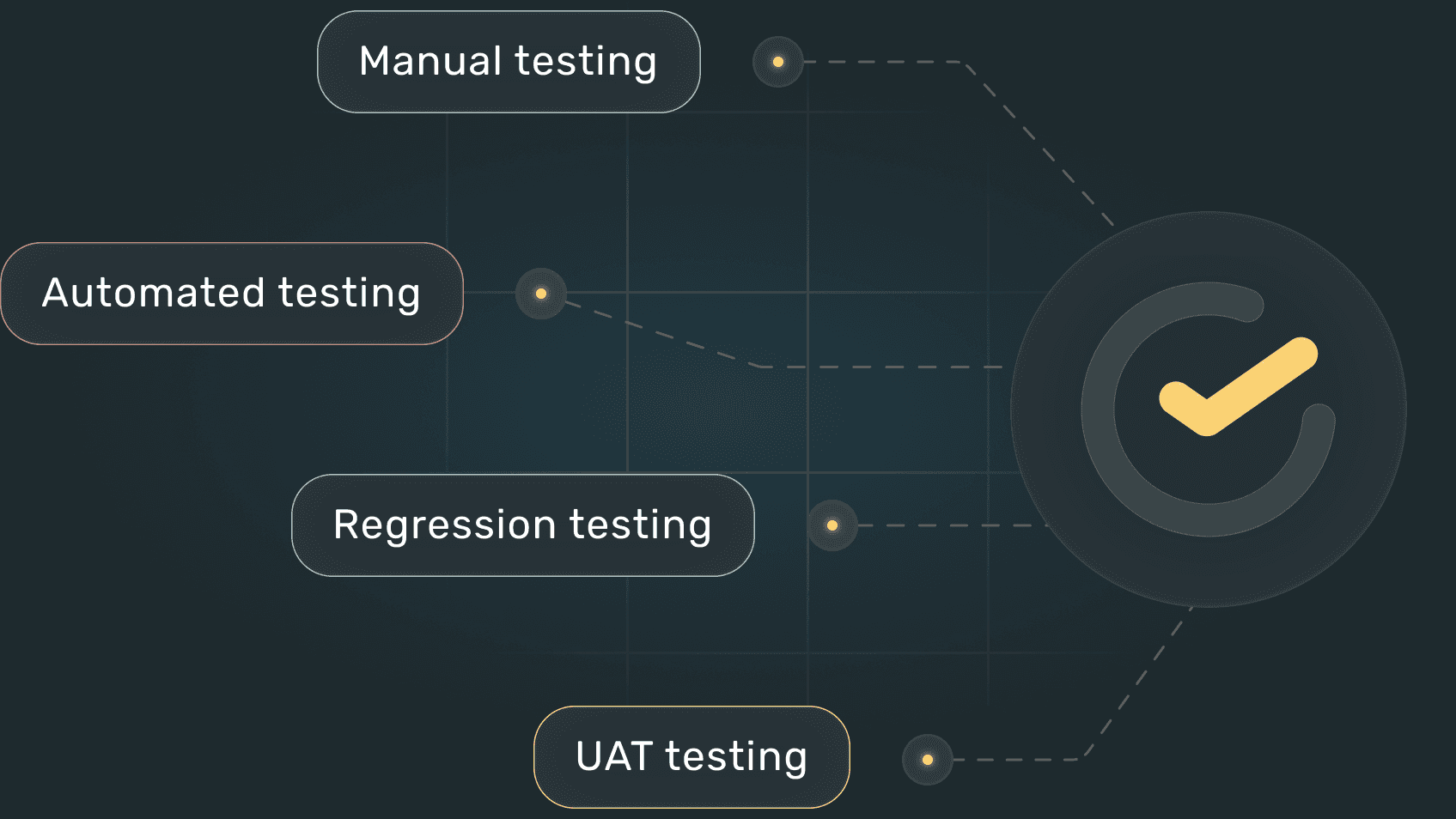The image size is (1456, 819).
Task: Open the Manual testing pill label
Action: 509,62
